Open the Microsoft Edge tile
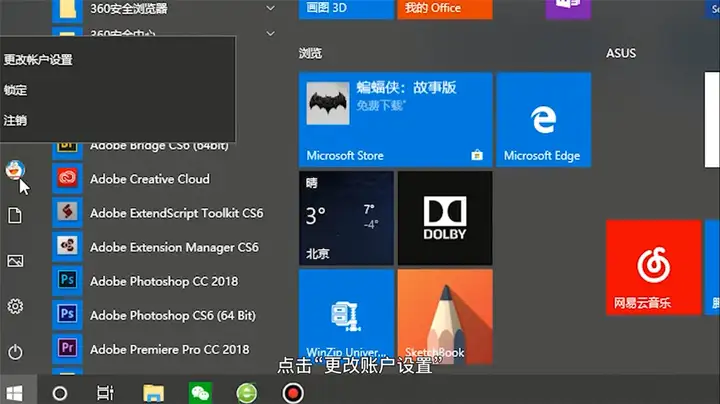The image size is (720, 404). (543, 119)
